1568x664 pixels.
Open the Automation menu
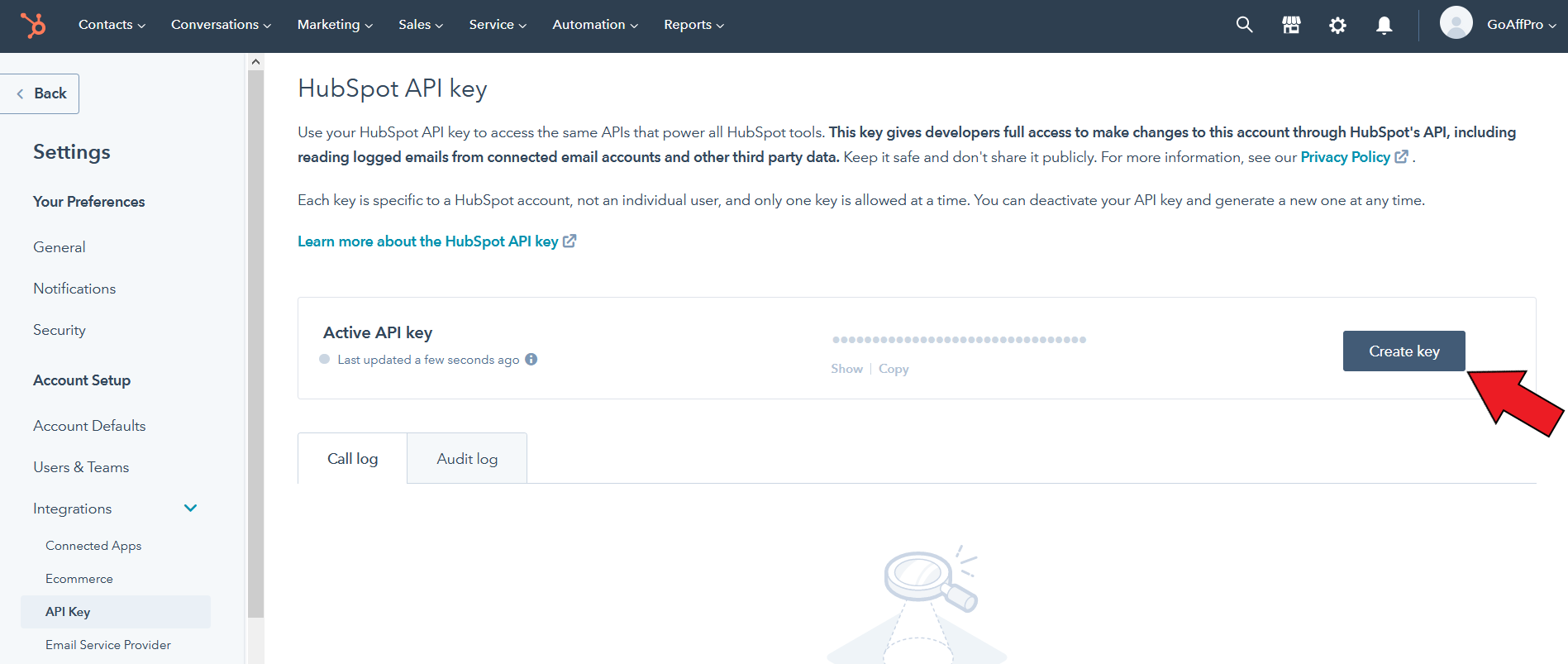[x=595, y=25]
